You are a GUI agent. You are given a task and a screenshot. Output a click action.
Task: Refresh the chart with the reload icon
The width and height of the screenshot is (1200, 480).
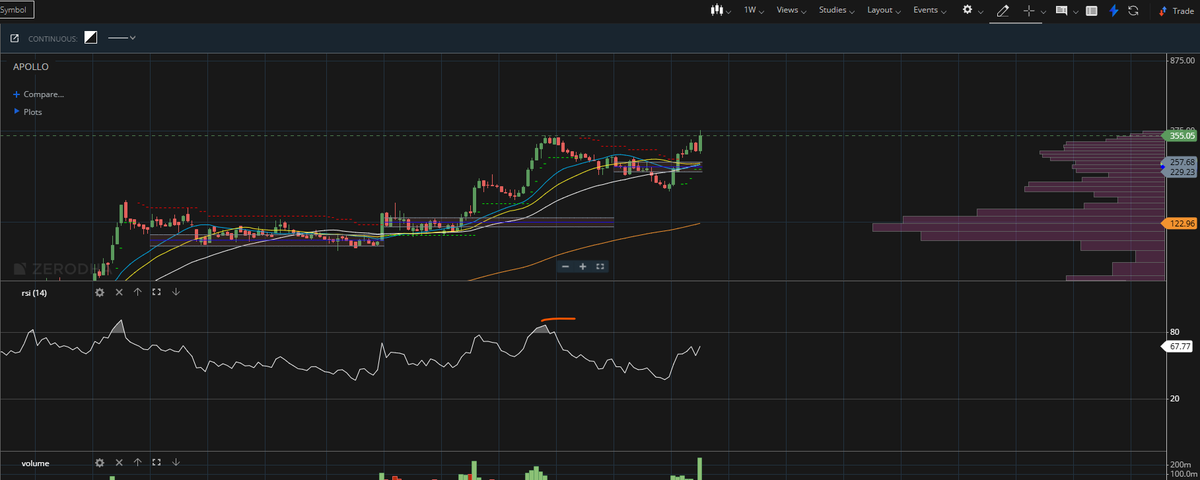(1133, 10)
